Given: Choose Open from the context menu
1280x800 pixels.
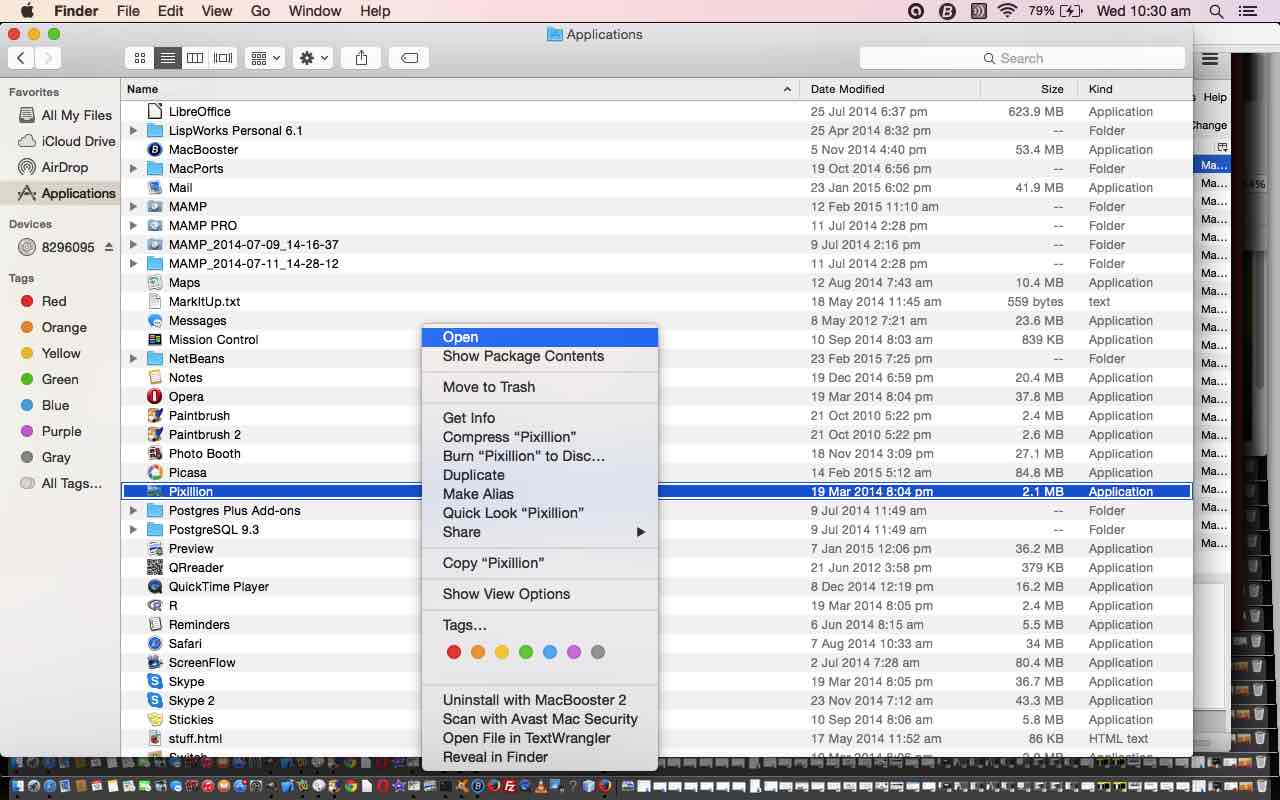Looking at the screenshot, I should pyautogui.click(x=539, y=337).
